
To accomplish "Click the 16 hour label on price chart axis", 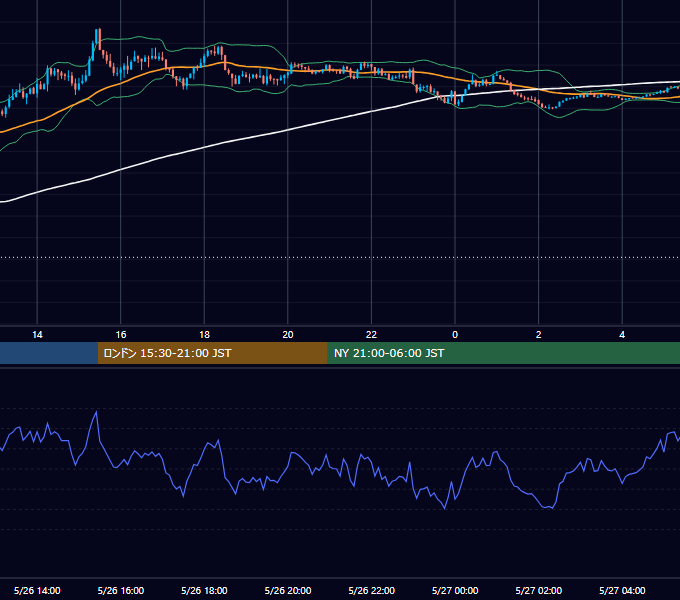I will point(121,335).
